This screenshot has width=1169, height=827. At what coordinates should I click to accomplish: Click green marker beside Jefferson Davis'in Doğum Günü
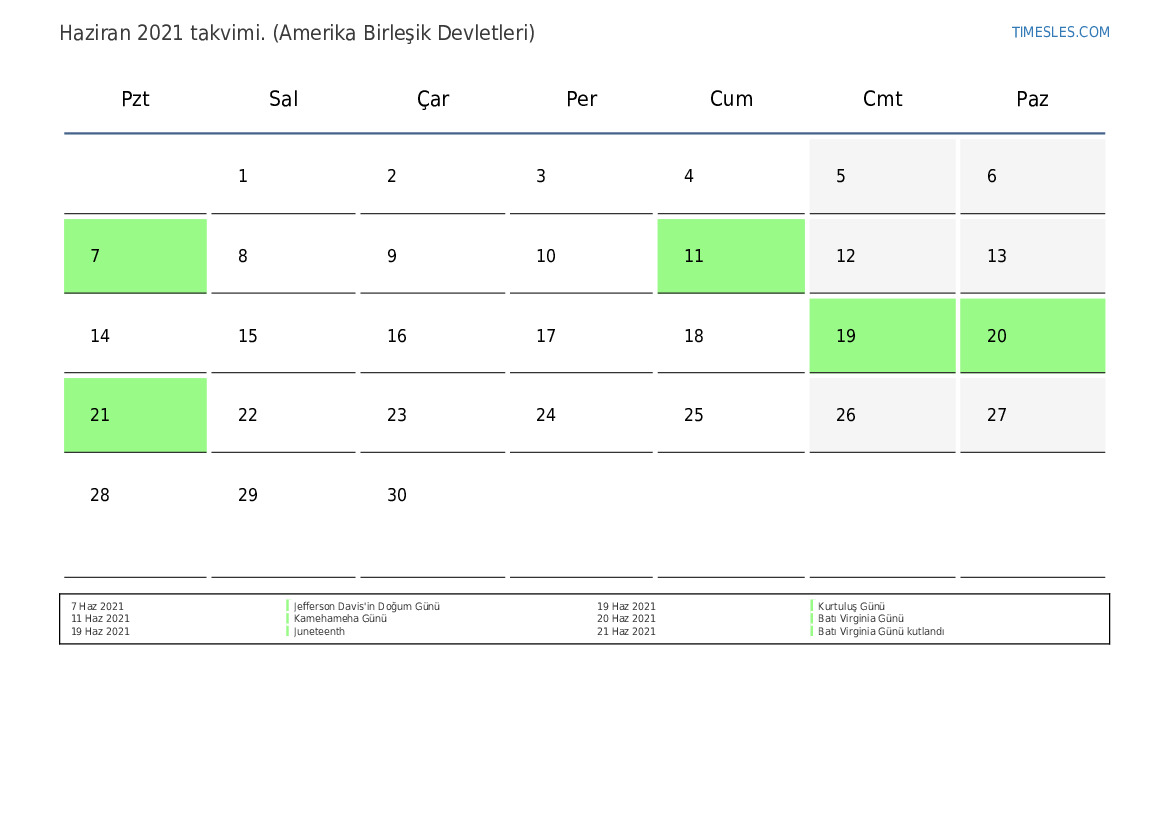click(288, 606)
